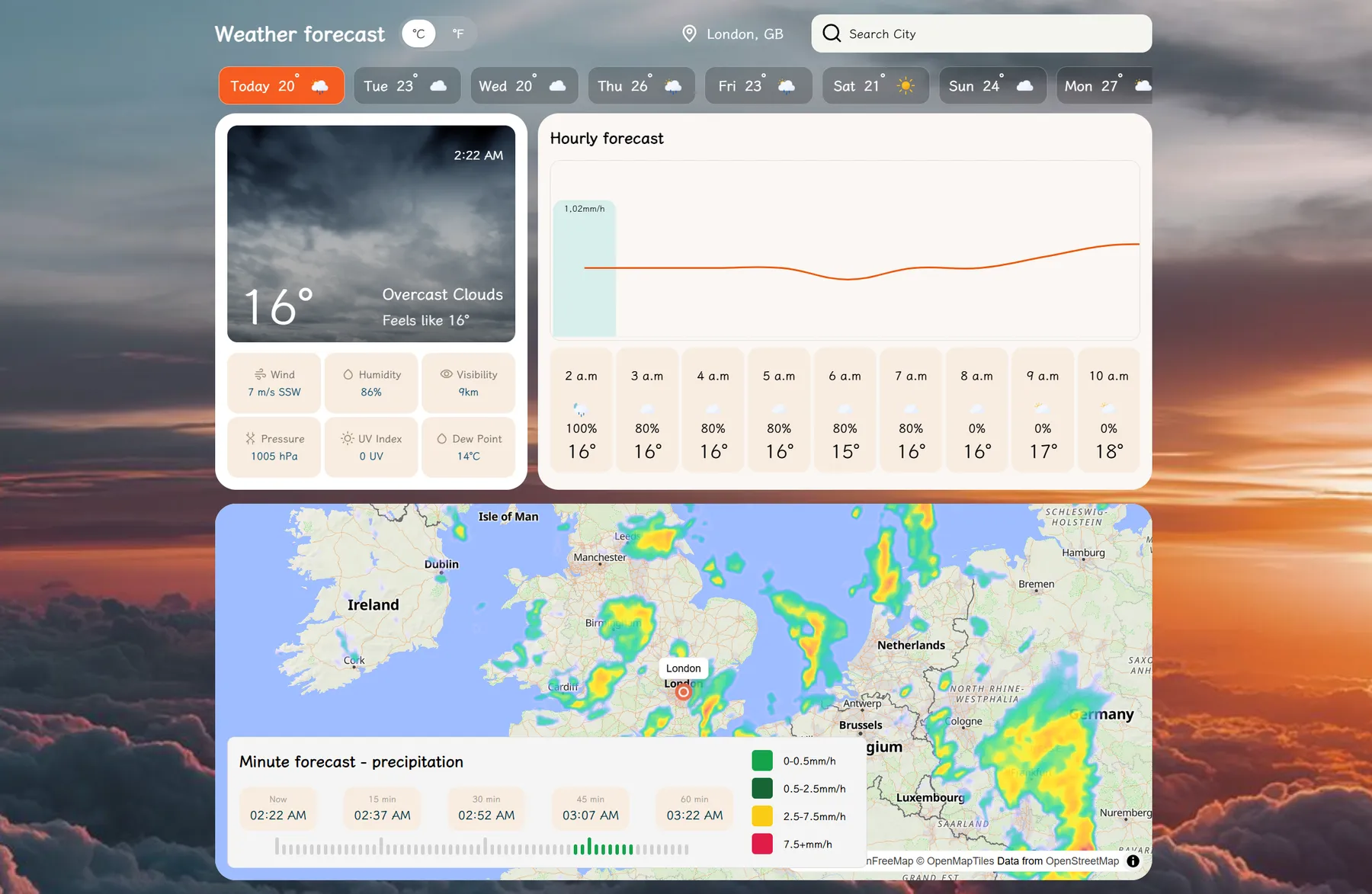This screenshot has height=894, width=1372.
Task: Click the cloud icon on Wednesday tab
Action: click(558, 86)
